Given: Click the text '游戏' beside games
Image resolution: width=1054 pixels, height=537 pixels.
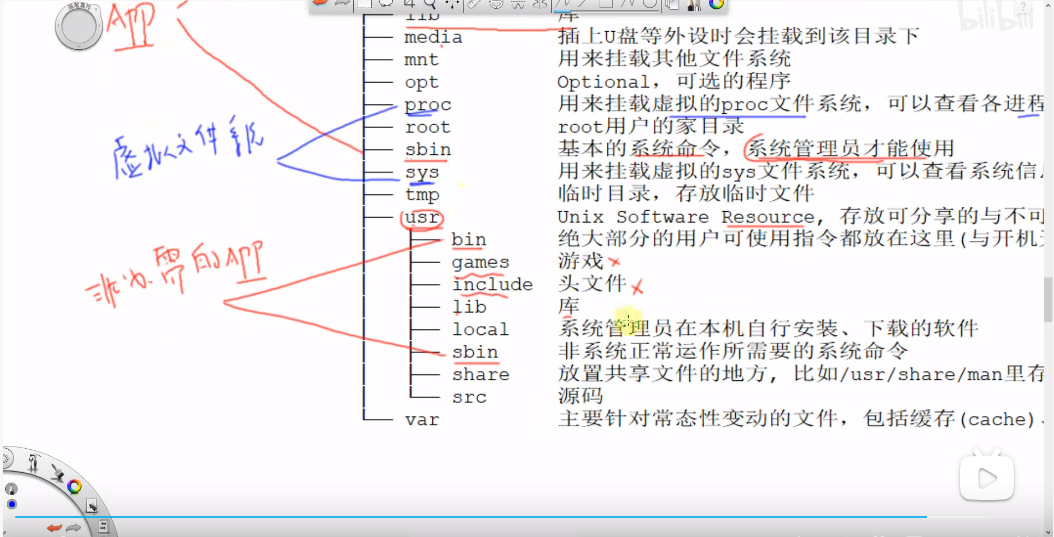Looking at the screenshot, I should (x=580, y=261).
